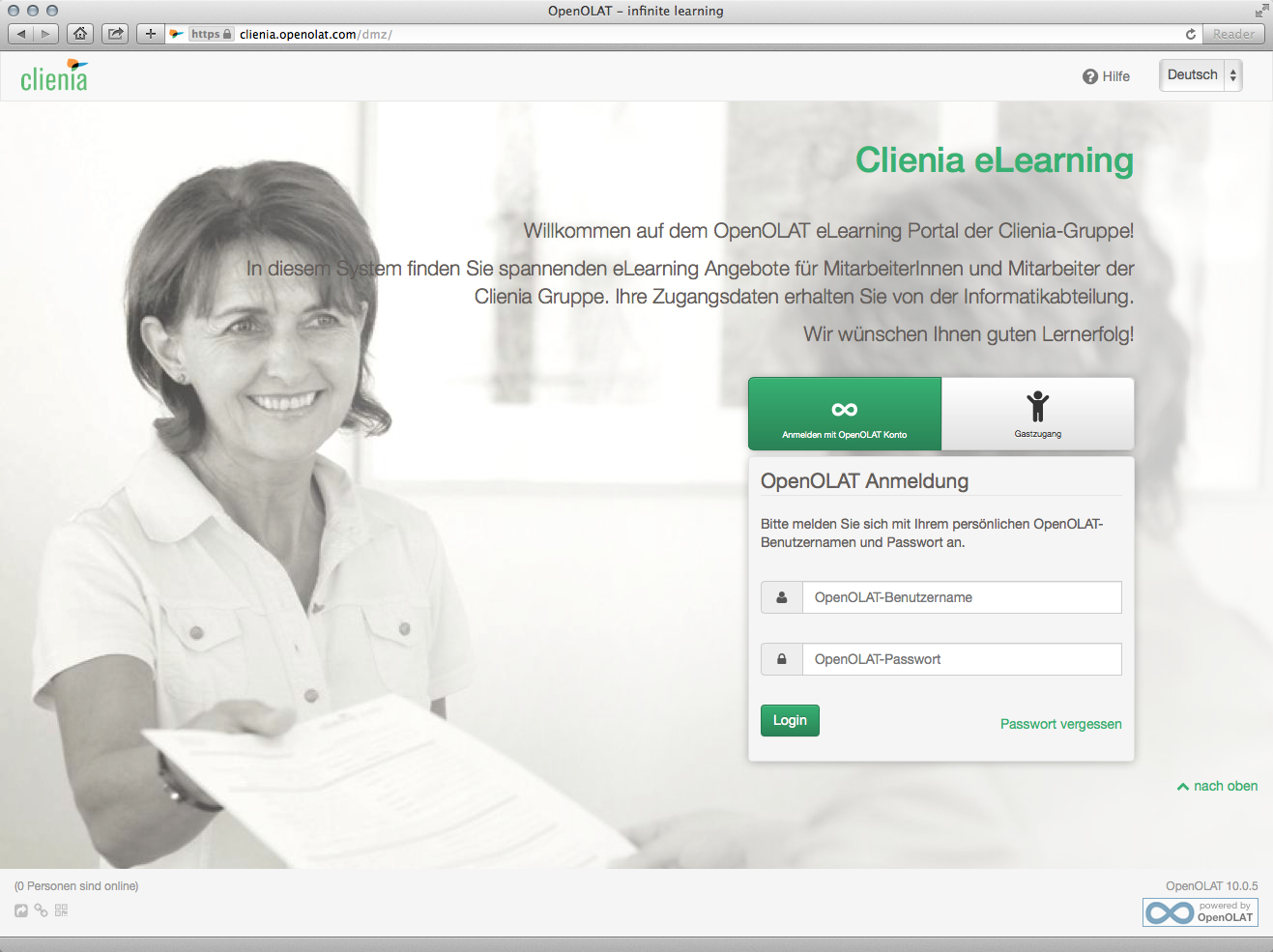
Task: Select the Gastzugang tab
Action: (x=1038, y=414)
